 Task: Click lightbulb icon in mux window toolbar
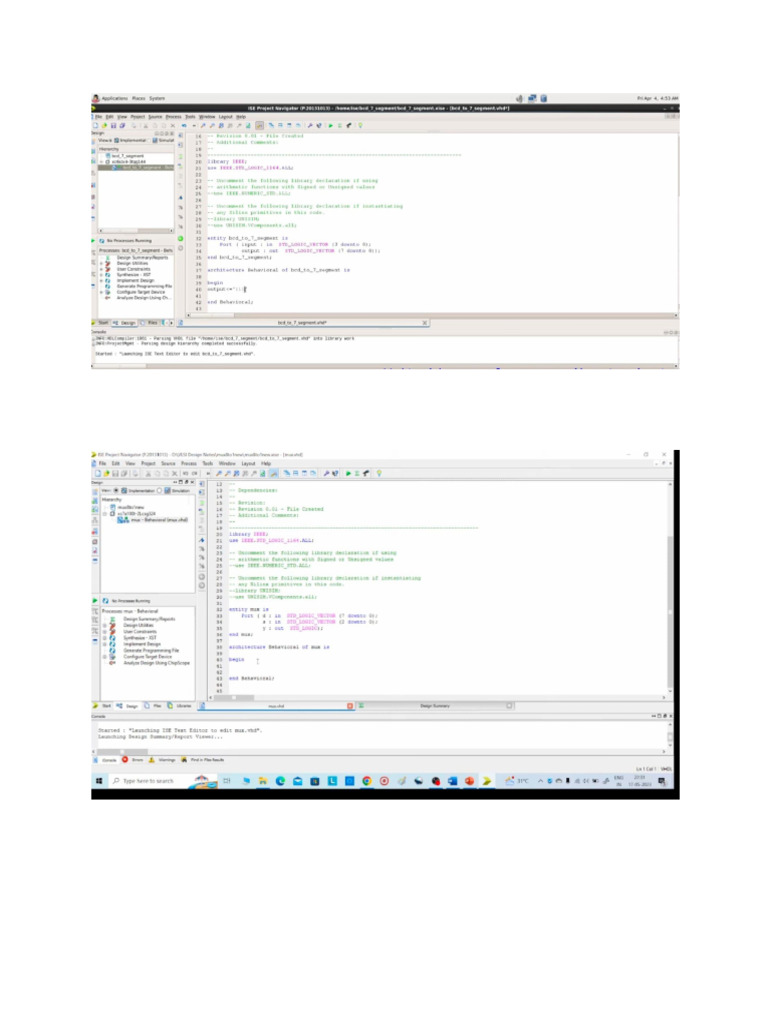click(379, 473)
